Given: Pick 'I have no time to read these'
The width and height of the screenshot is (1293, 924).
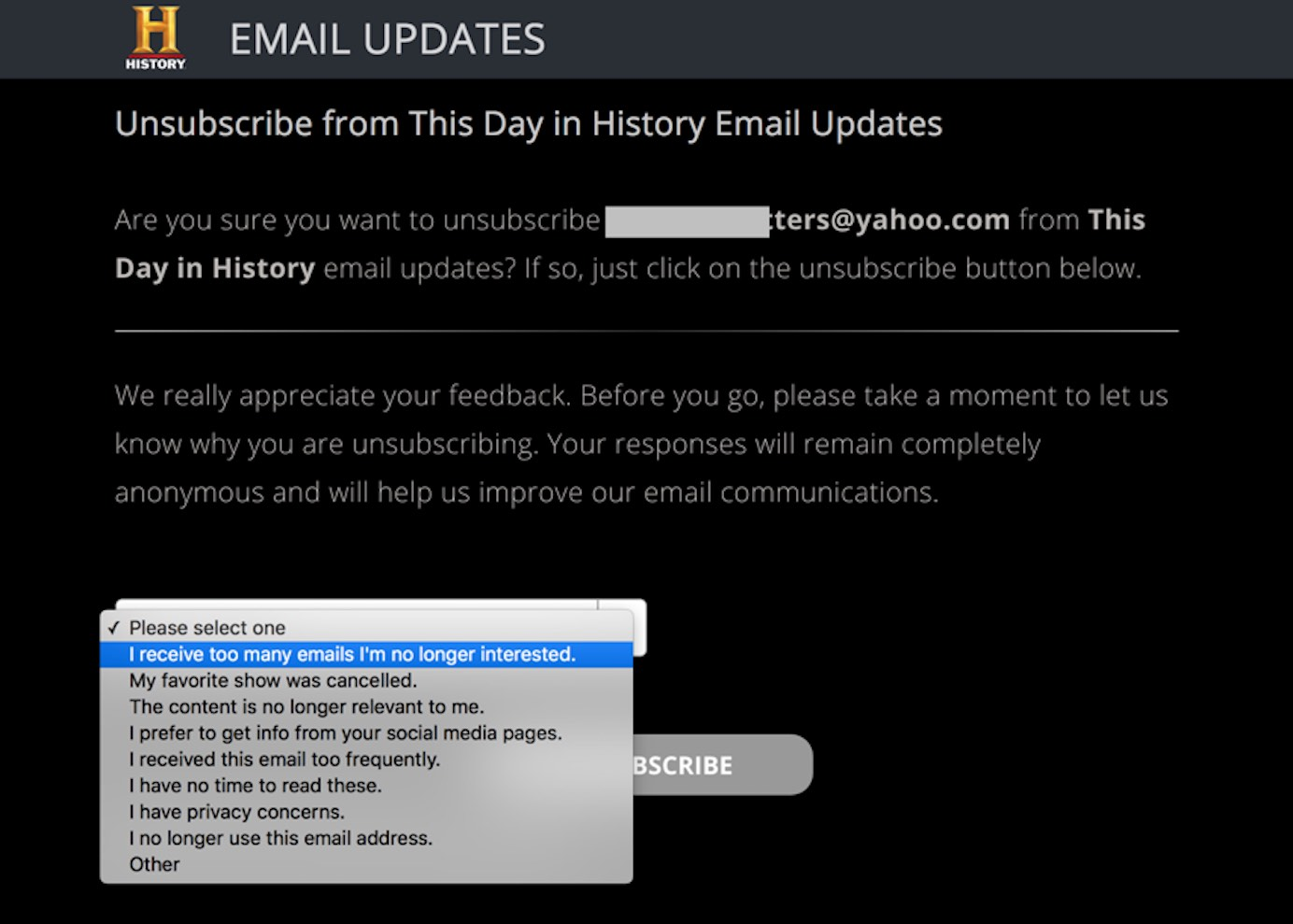Looking at the screenshot, I should pyautogui.click(x=255, y=786).
